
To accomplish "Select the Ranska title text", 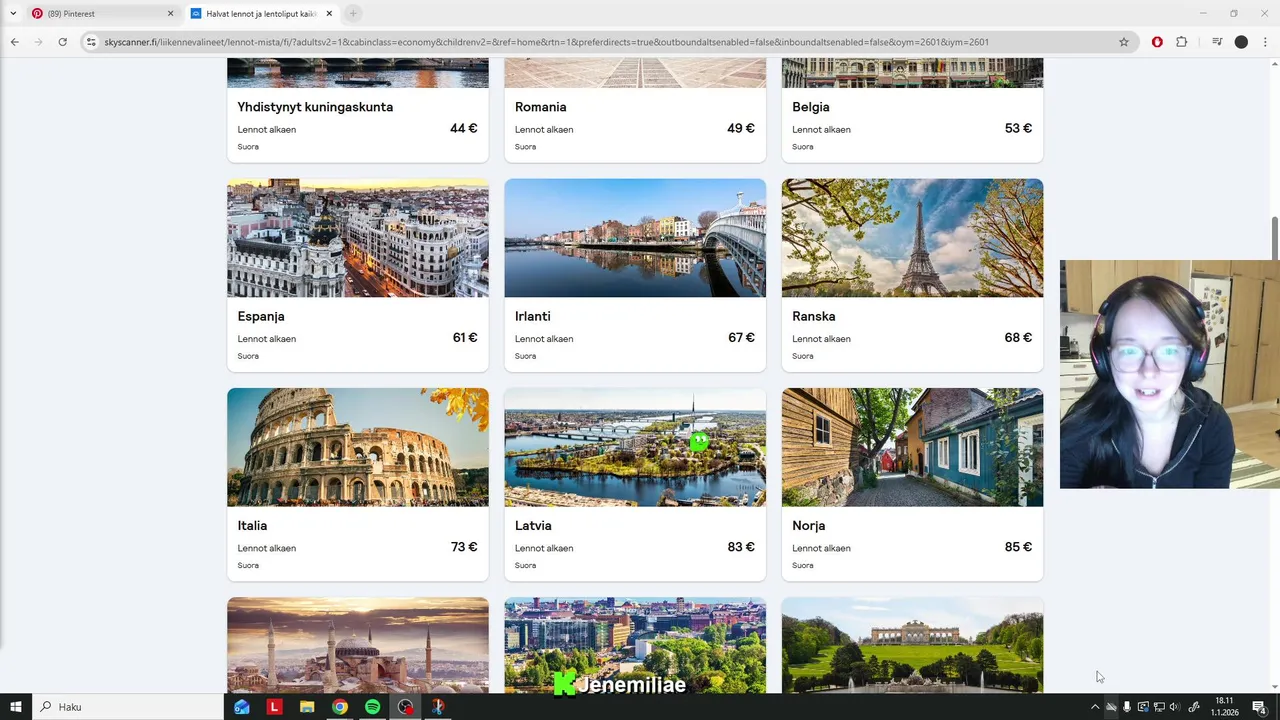I will pos(814,316).
